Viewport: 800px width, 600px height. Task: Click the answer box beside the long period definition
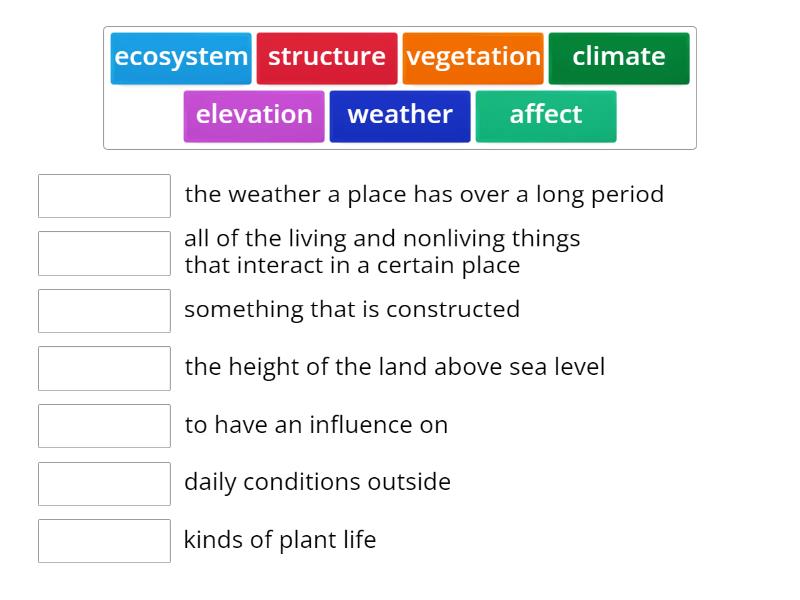[x=104, y=195]
